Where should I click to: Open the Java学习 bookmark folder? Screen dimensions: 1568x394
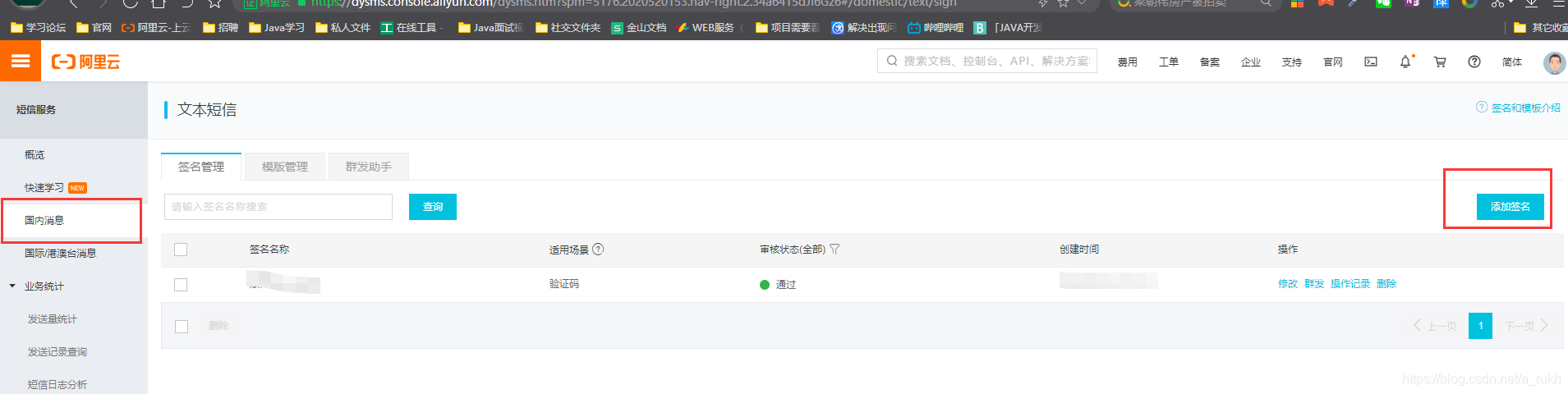(x=277, y=27)
